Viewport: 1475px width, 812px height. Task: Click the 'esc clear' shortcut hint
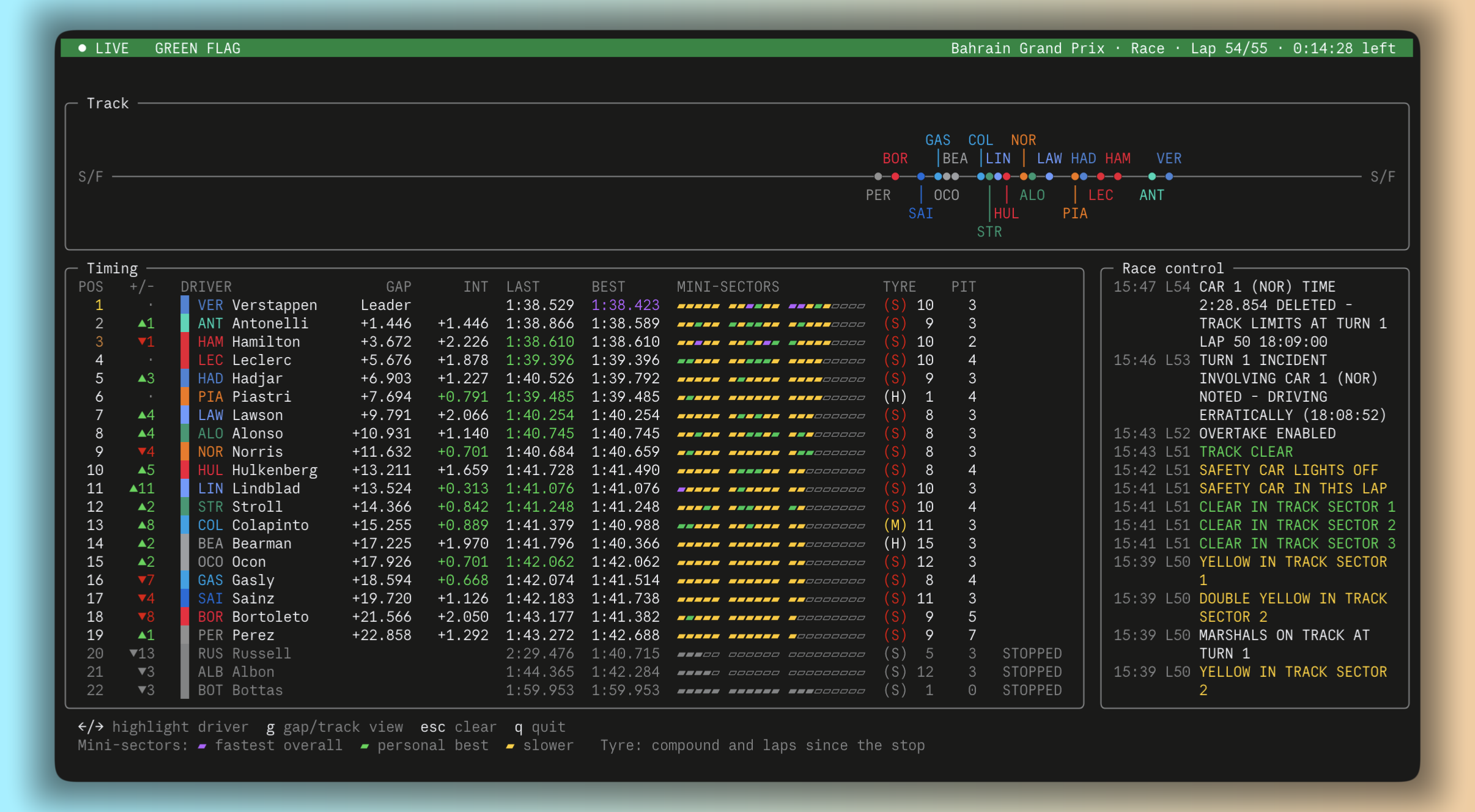[459, 727]
